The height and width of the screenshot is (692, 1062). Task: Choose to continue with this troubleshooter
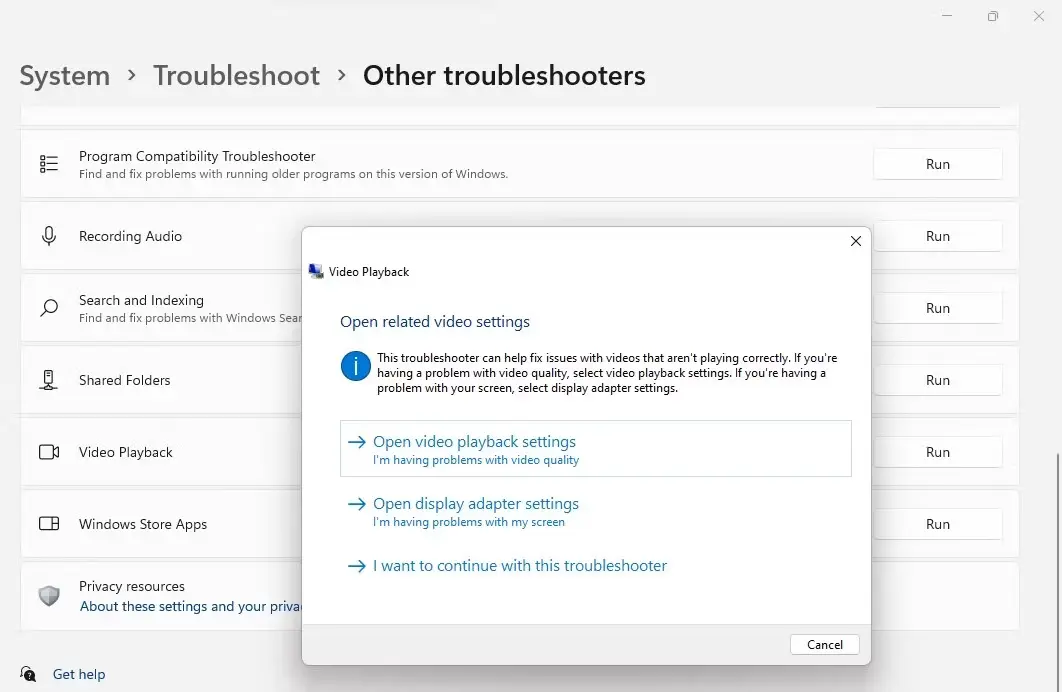click(595, 565)
